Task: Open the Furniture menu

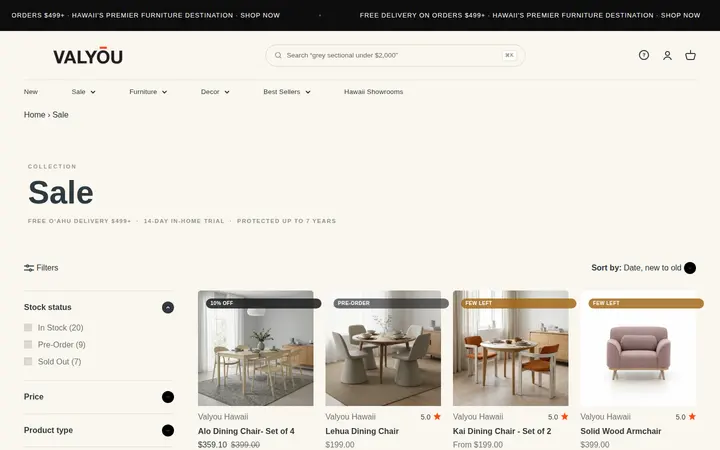Action: click(x=148, y=92)
